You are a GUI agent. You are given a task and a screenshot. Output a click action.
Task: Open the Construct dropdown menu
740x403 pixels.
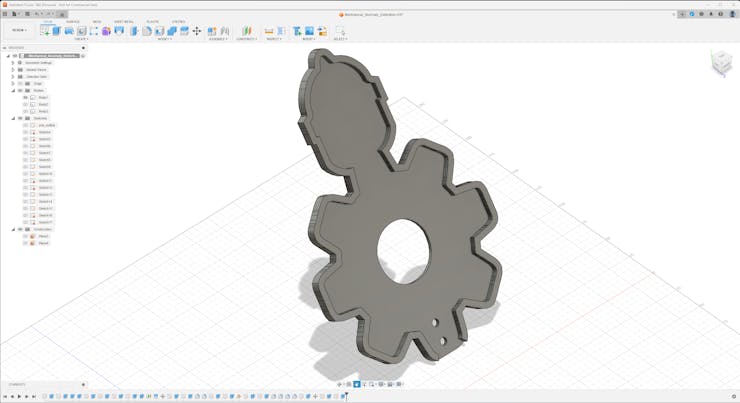(246, 39)
